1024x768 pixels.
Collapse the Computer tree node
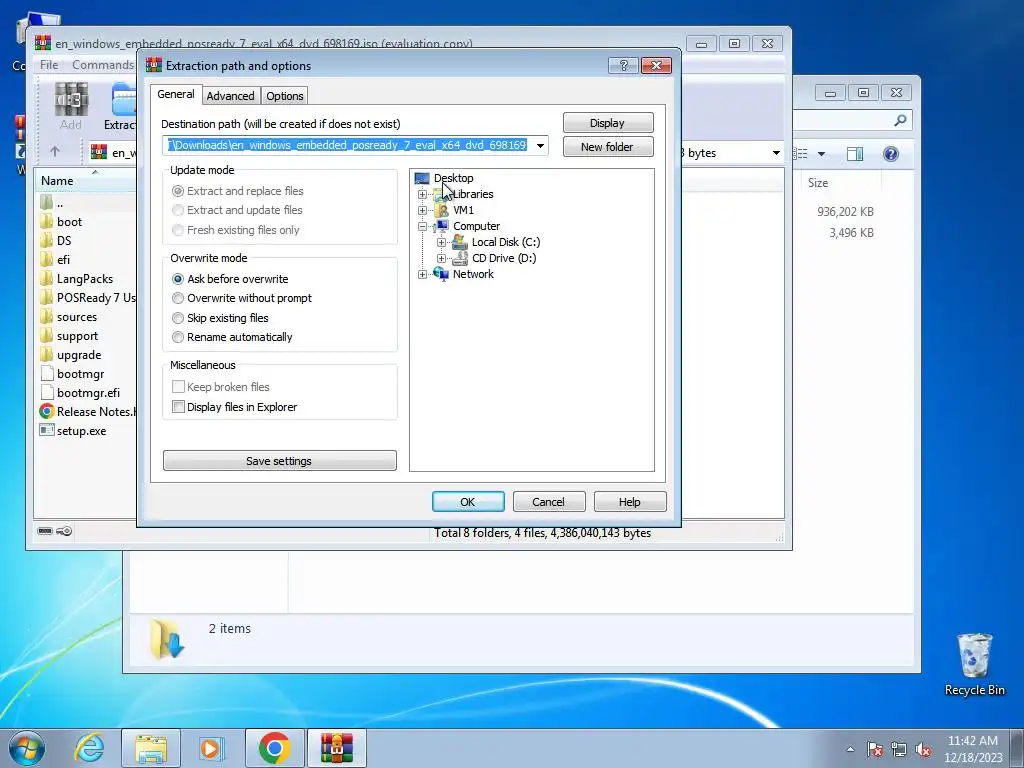[x=423, y=226]
